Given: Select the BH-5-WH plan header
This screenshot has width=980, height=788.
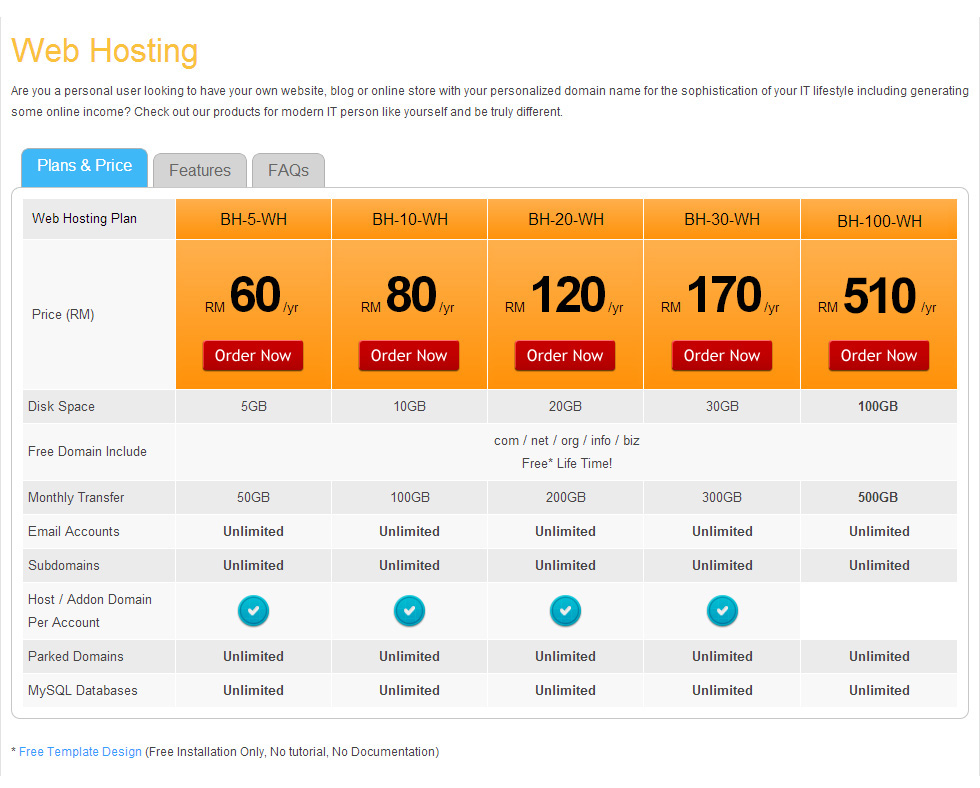Looking at the screenshot, I should [253, 220].
